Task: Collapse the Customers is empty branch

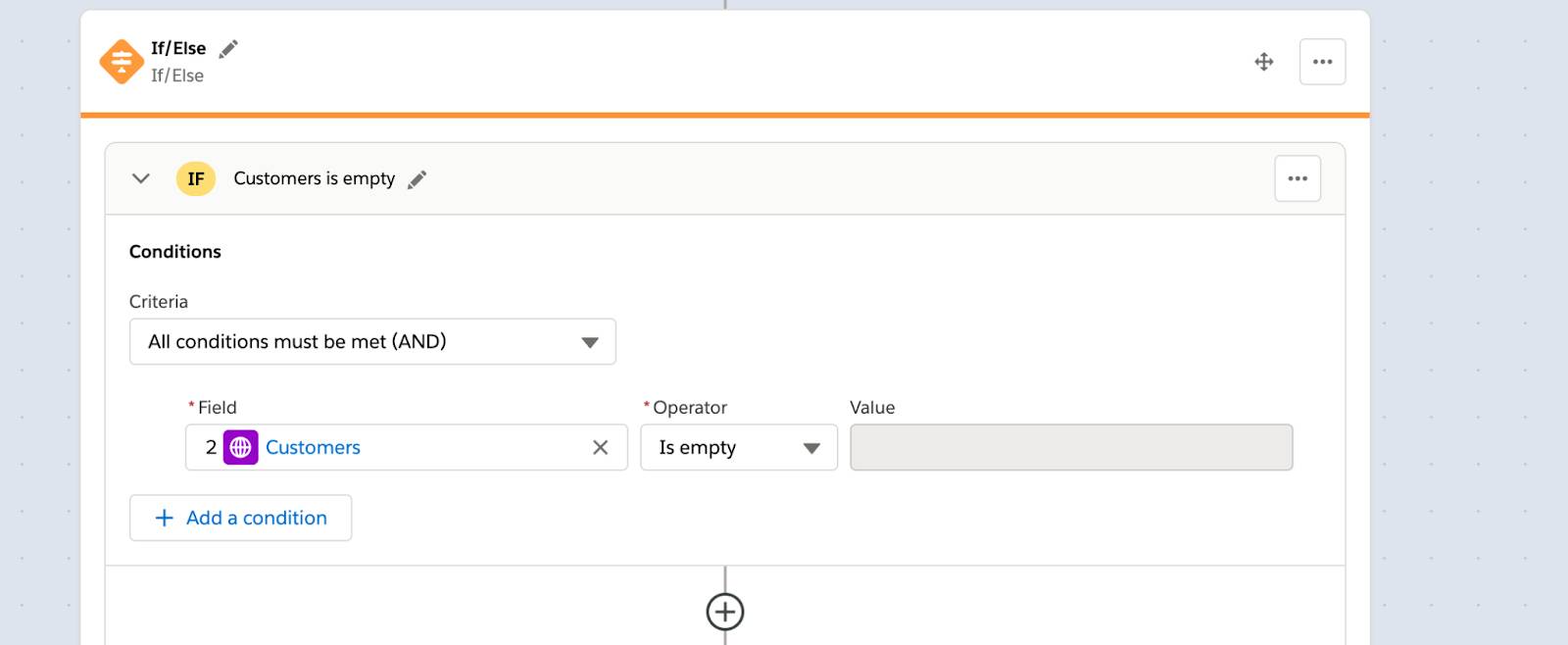Action: pos(141,178)
